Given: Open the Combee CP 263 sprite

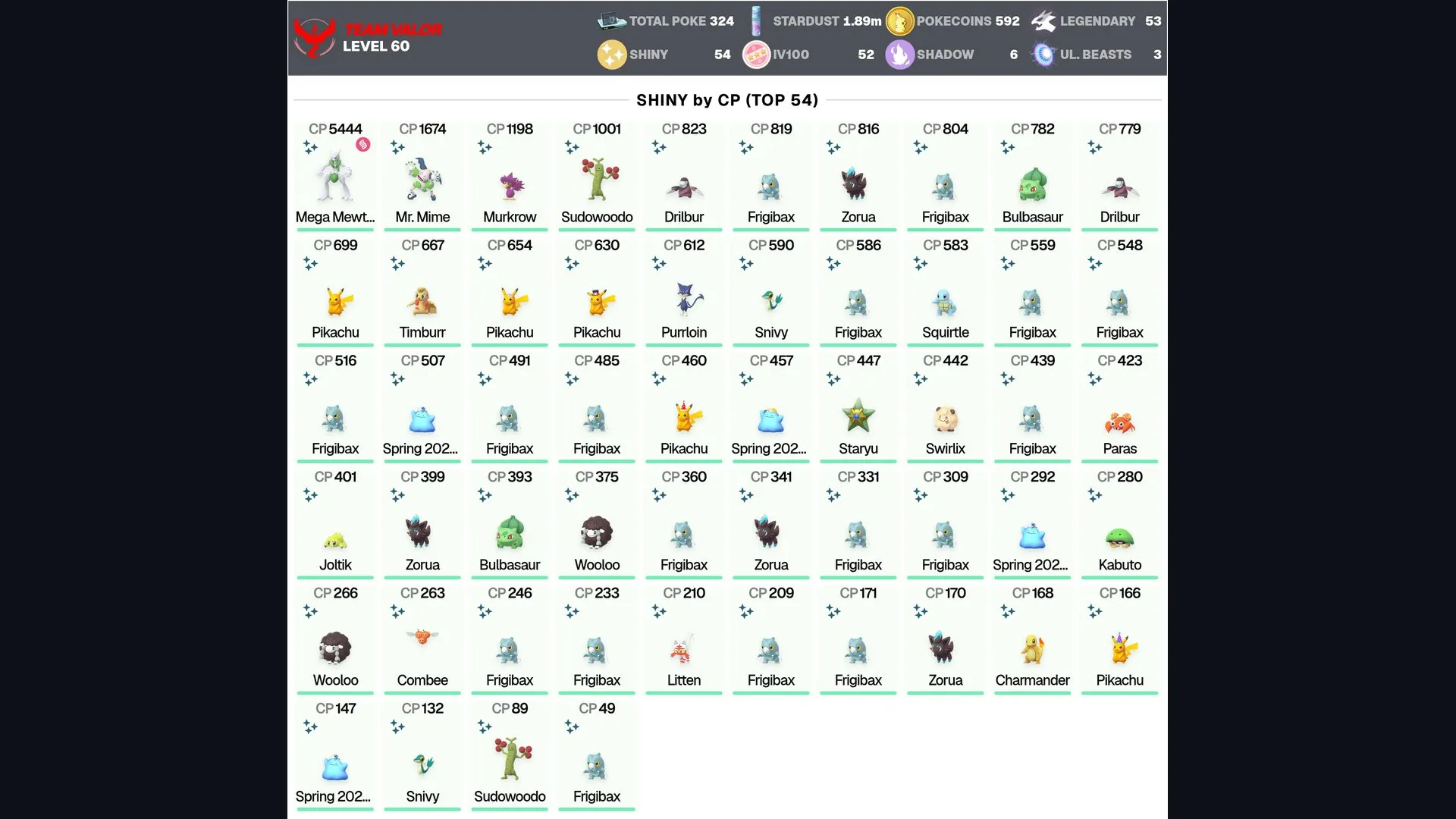Looking at the screenshot, I should [x=422, y=636].
